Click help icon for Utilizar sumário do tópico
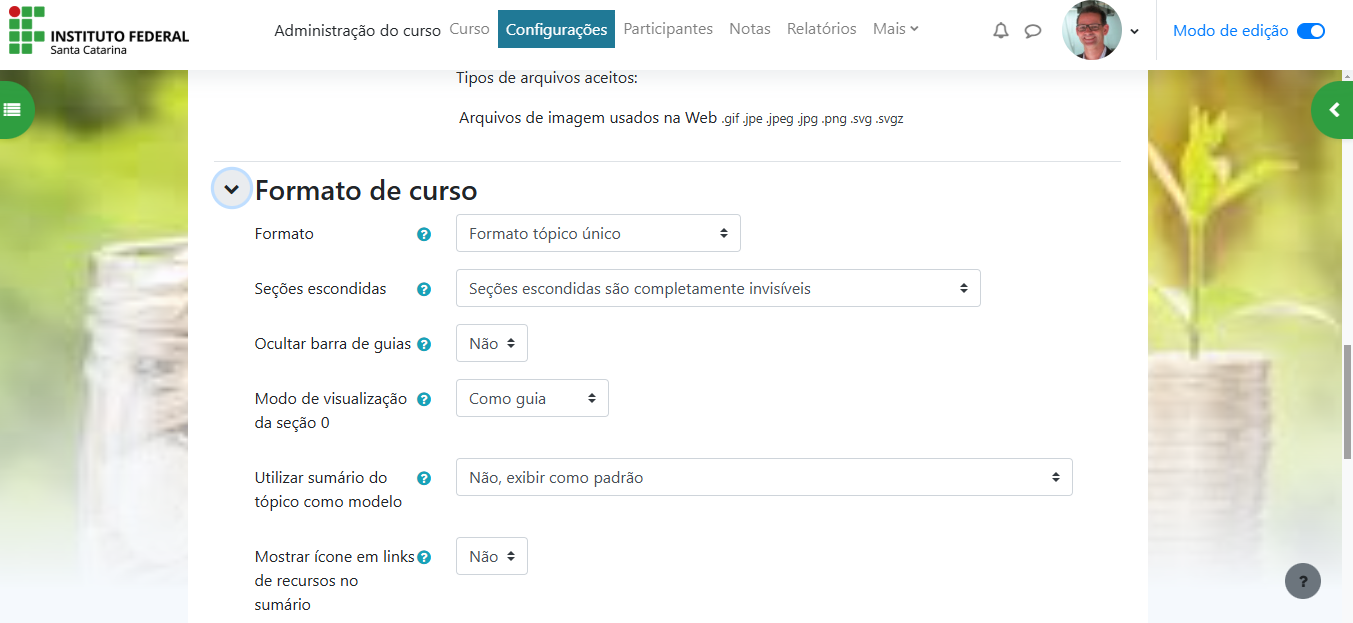This screenshot has height=623, width=1353. 424,478
